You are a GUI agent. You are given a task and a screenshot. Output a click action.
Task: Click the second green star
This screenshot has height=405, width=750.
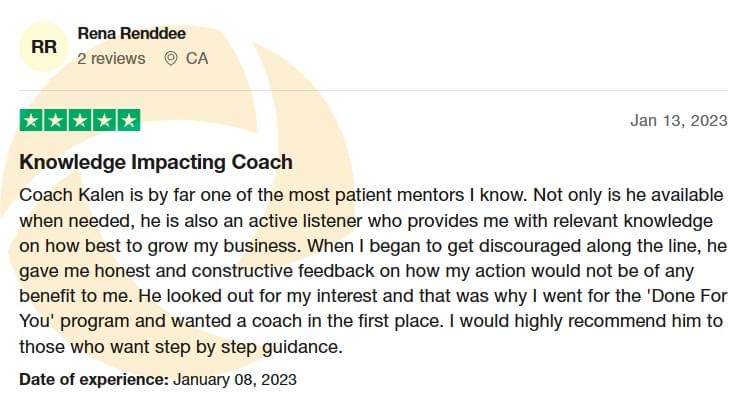[x=55, y=120]
